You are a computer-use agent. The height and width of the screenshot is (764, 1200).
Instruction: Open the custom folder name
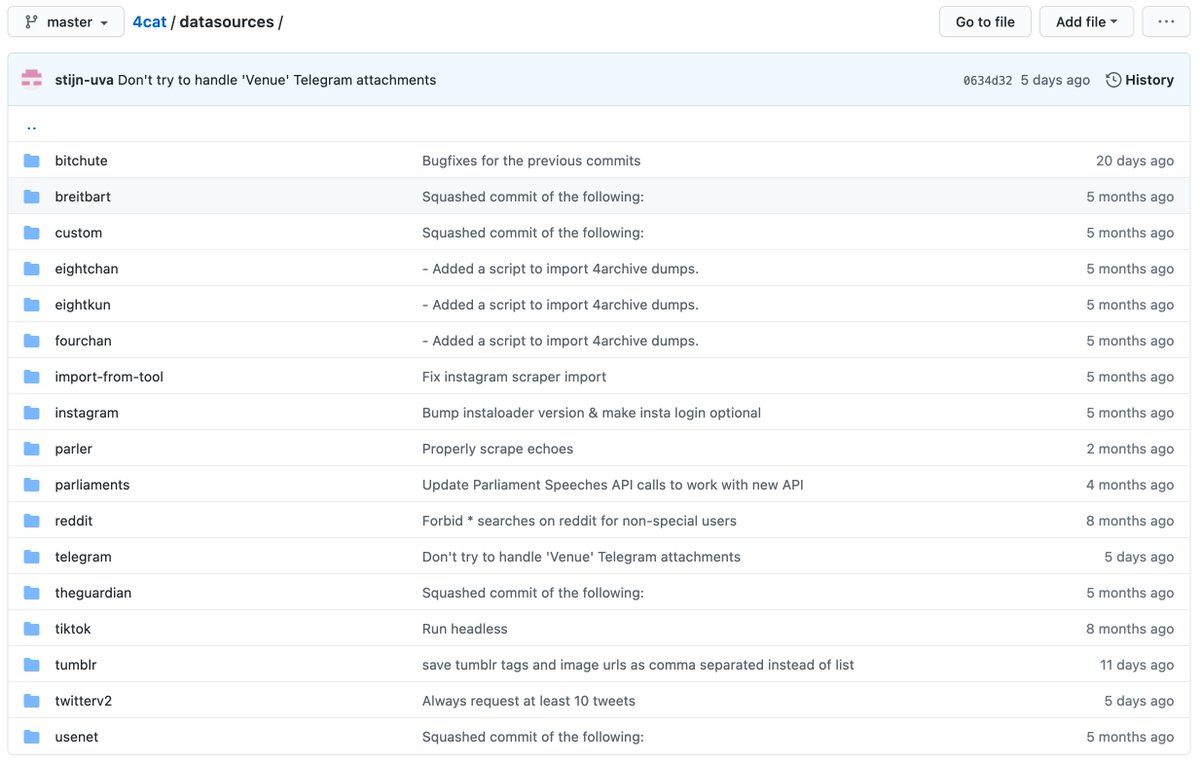(78, 233)
